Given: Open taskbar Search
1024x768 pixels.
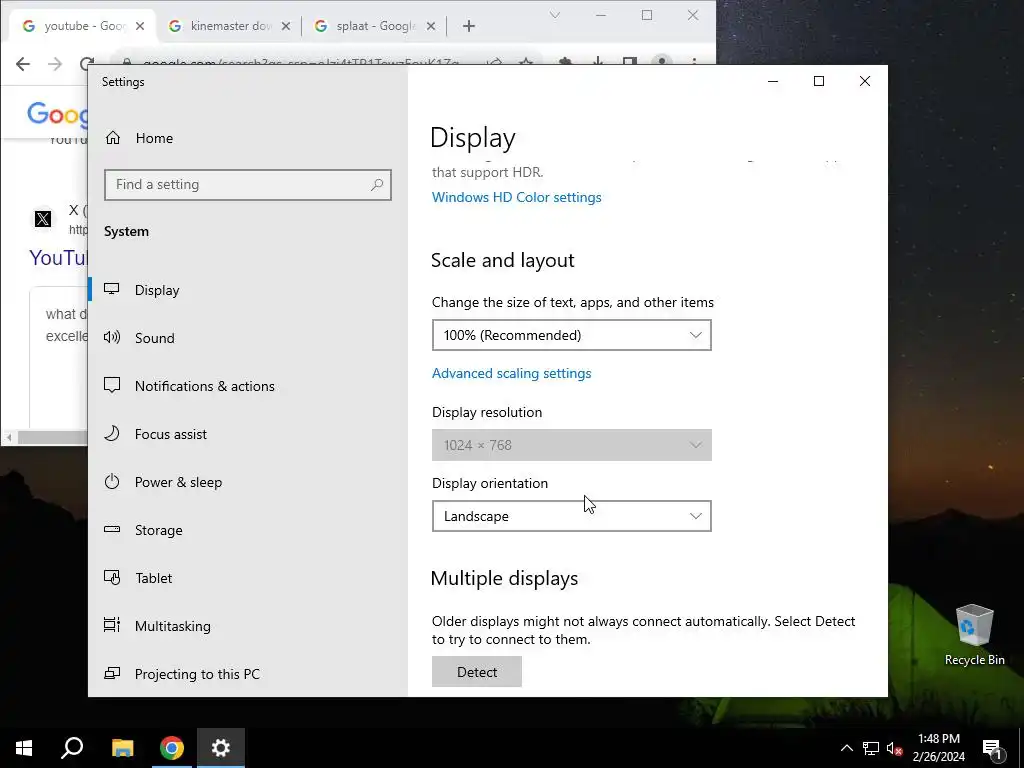Looking at the screenshot, I should [72, 748].
